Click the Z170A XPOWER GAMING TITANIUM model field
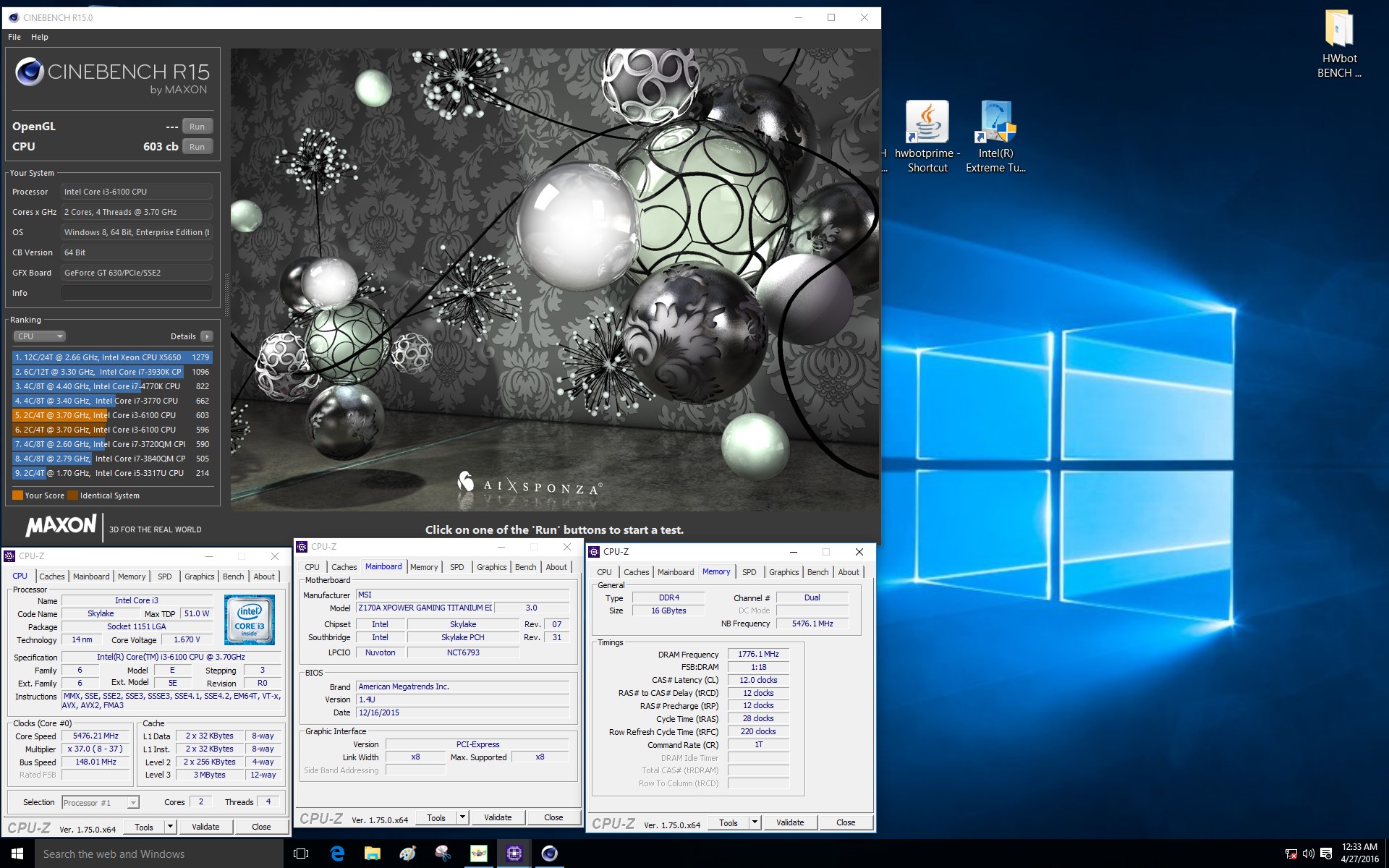This screenshot has width=1389, height=868. (425, 608)
